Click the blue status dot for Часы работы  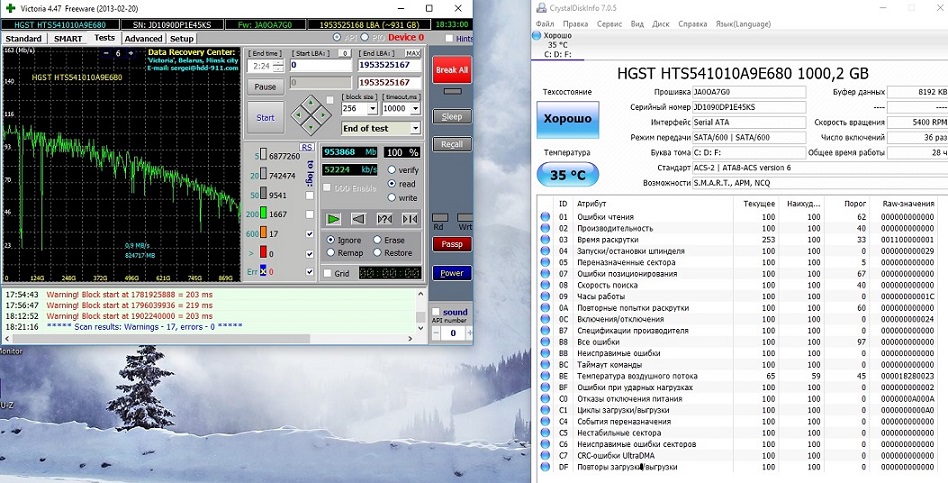pyautogui.click(x=545, y=296)
